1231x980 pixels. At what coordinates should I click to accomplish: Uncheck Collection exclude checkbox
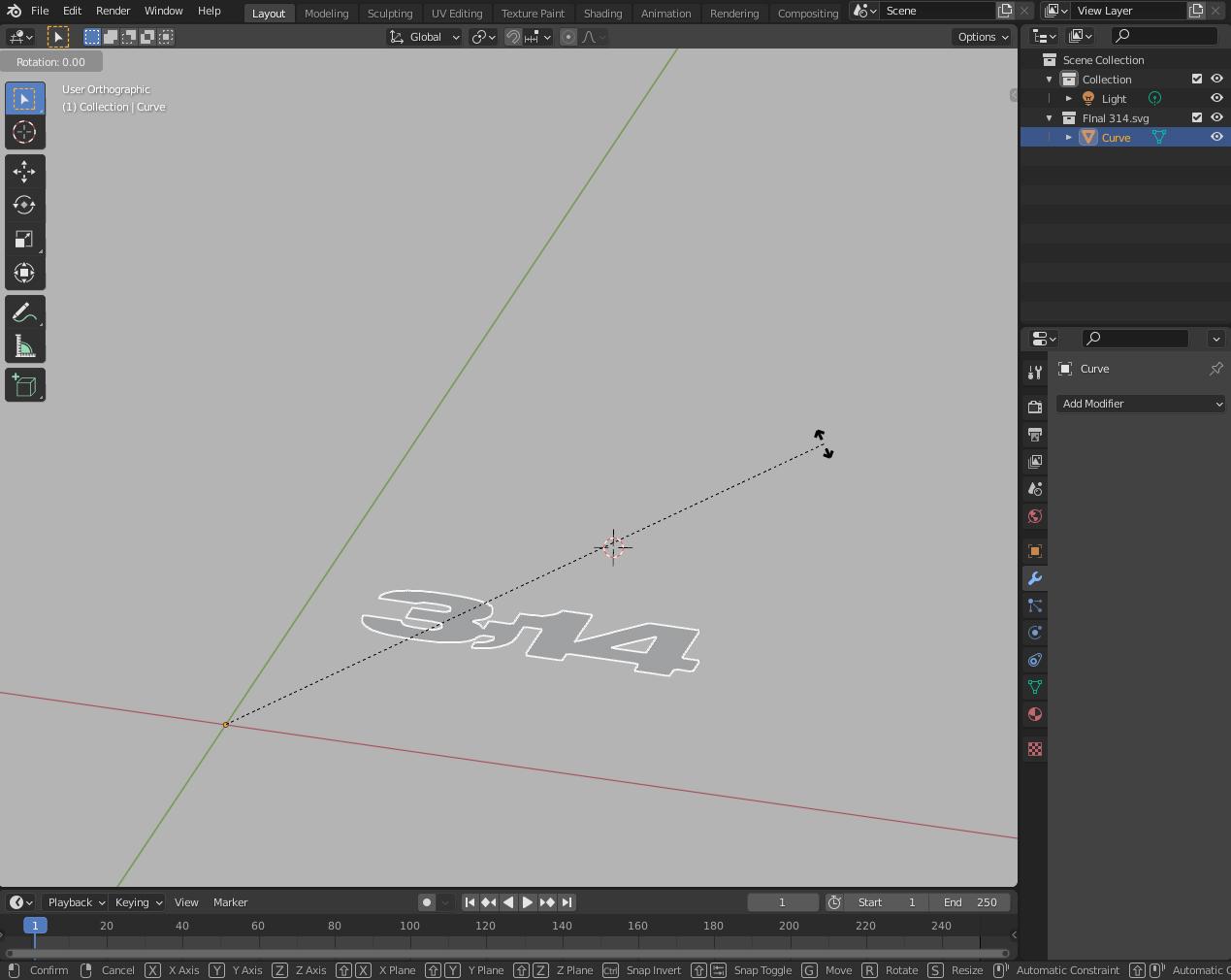click(x=1197, y=79)
